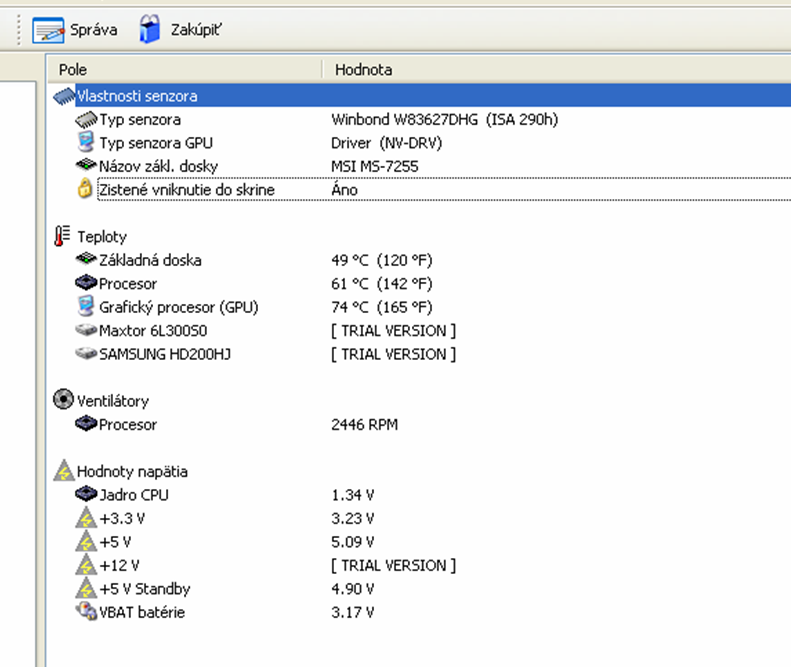Click the 2446 RPM fan value
Screen dimensions: 791x667
[x=365, y=425]
